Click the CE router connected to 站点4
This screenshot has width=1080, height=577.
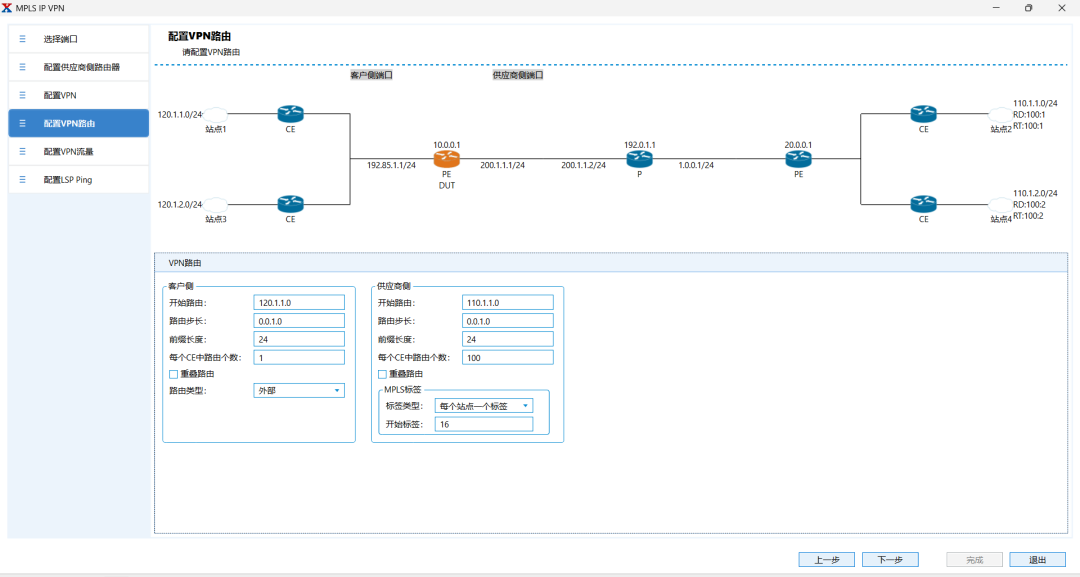point(923,204)
